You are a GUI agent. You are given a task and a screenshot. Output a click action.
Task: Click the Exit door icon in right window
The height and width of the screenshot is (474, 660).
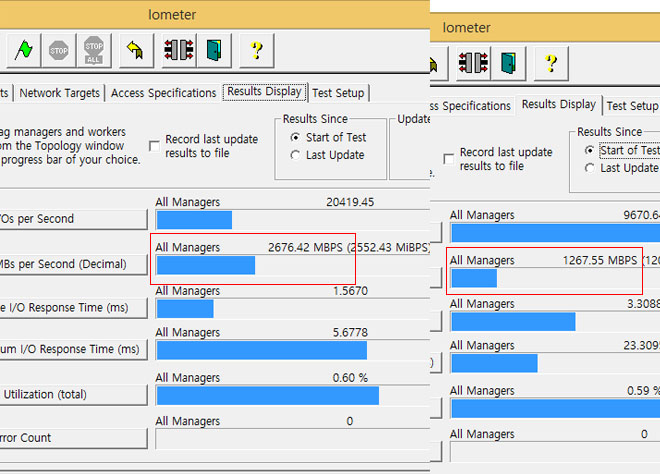point(508,61)
